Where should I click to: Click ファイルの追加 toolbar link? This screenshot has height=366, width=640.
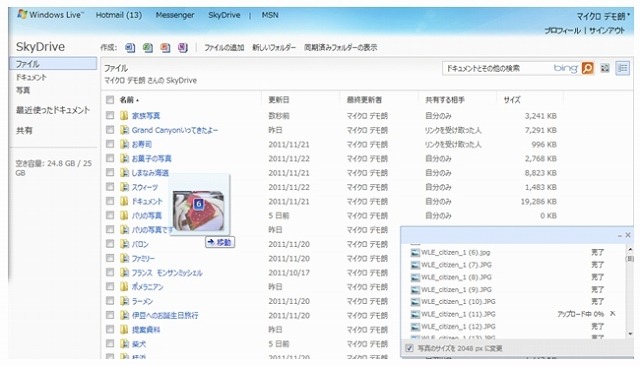[224, 48]
